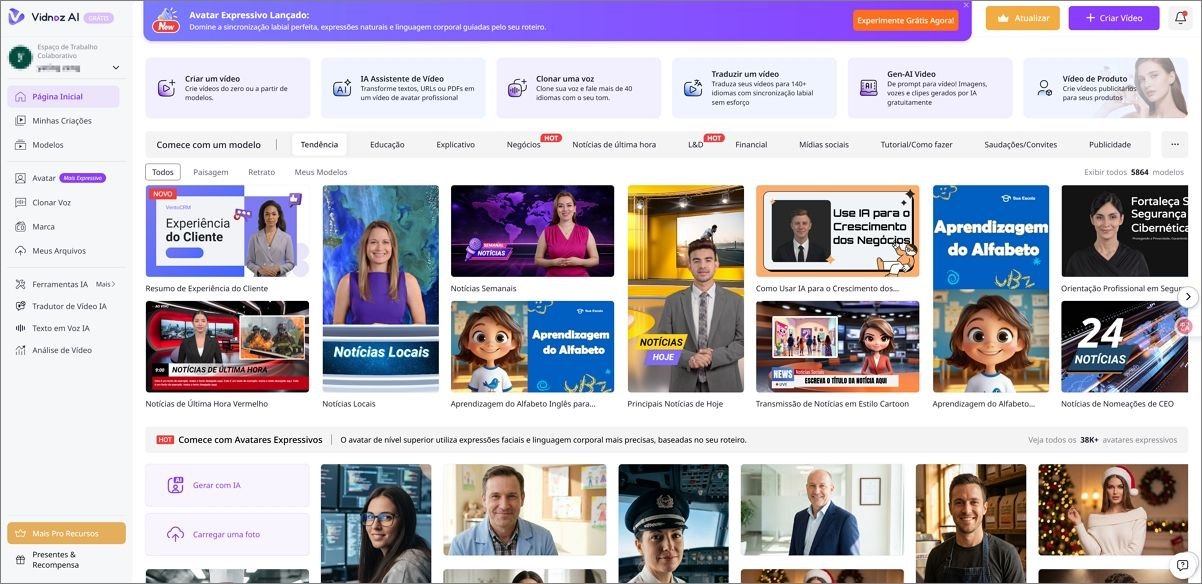Open Principais Notícias de Hoje template
Screen dimensions: 1202x584
point(686,288)
